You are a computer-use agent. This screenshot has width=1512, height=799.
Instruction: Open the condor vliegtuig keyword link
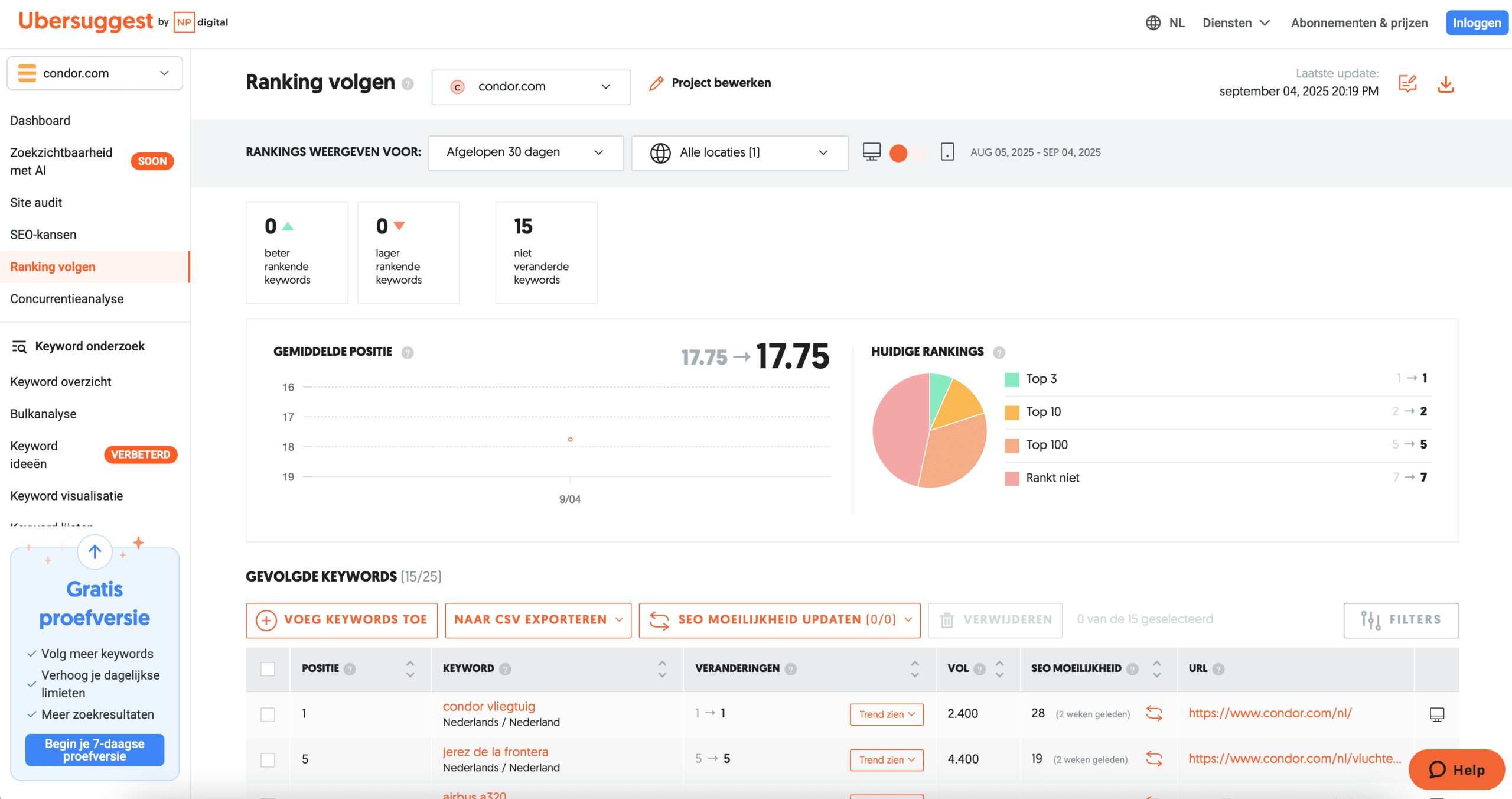pos(489,706)
